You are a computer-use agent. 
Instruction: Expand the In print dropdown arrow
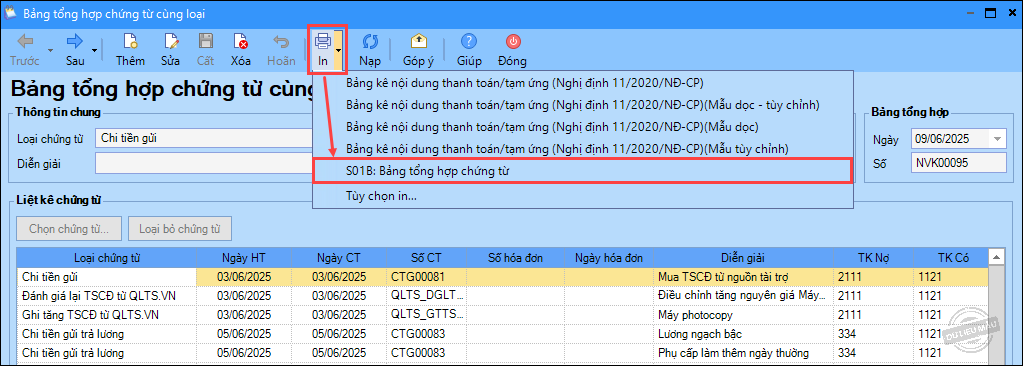click(x=339, y=50)
